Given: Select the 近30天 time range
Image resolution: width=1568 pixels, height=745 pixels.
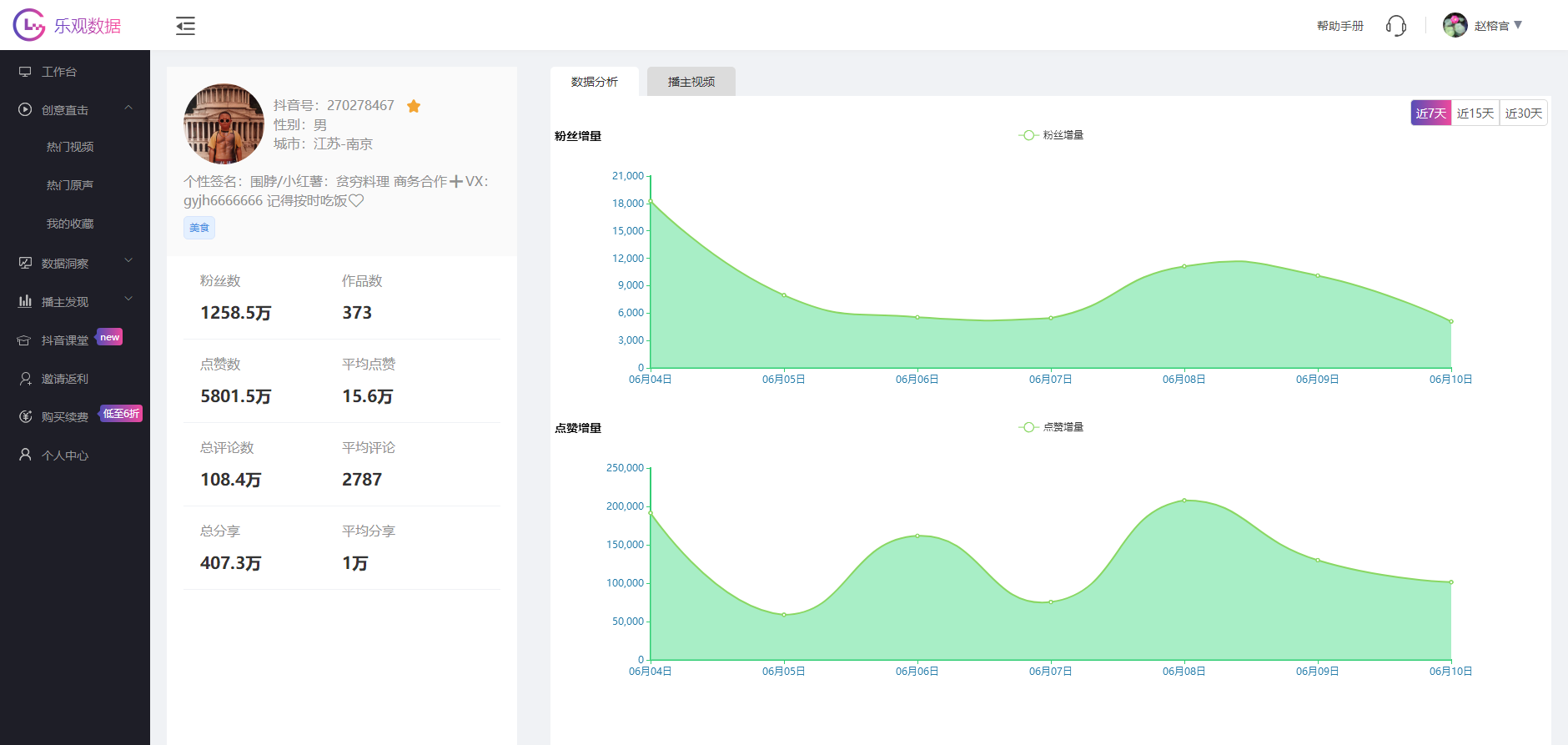Looking at the screenshot, I should [x=1524, y=113].
